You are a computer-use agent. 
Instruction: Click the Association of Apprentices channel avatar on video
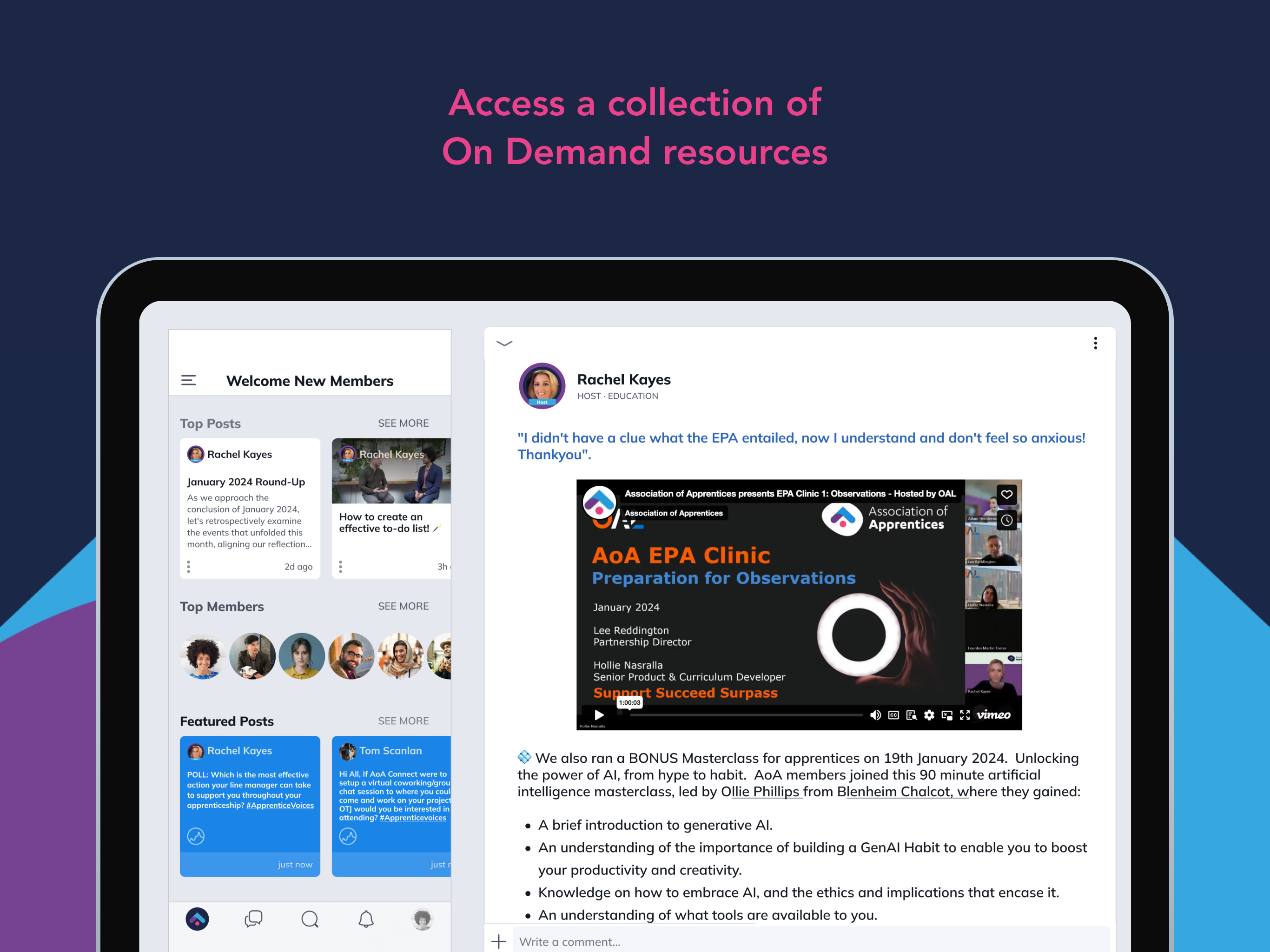pos(599,502)
